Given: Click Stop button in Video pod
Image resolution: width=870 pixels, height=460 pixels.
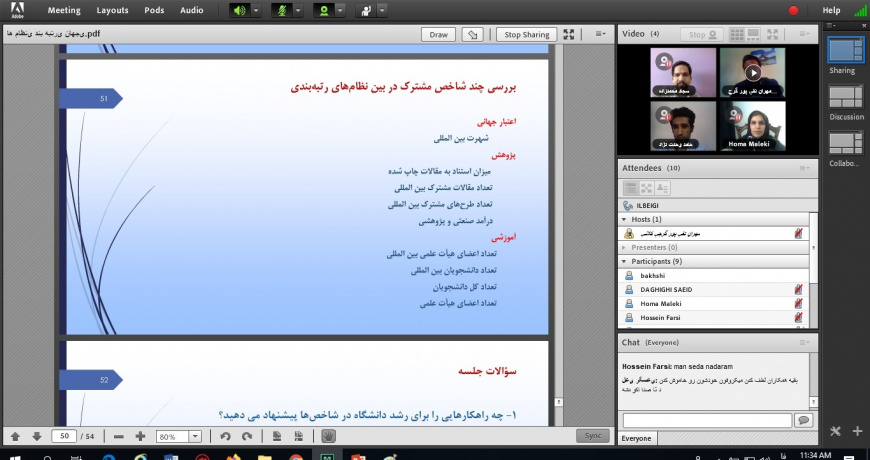Looking at the screenshot, I should coord(702,34).
